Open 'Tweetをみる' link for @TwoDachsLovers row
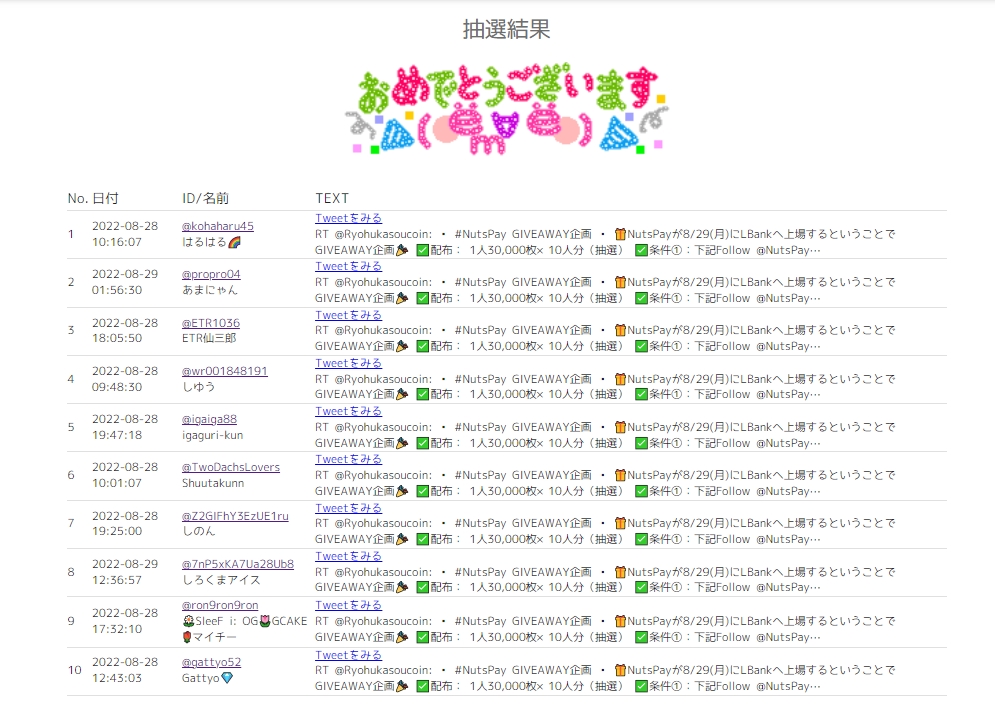This screenshot has width=995, height=720. 348,459
